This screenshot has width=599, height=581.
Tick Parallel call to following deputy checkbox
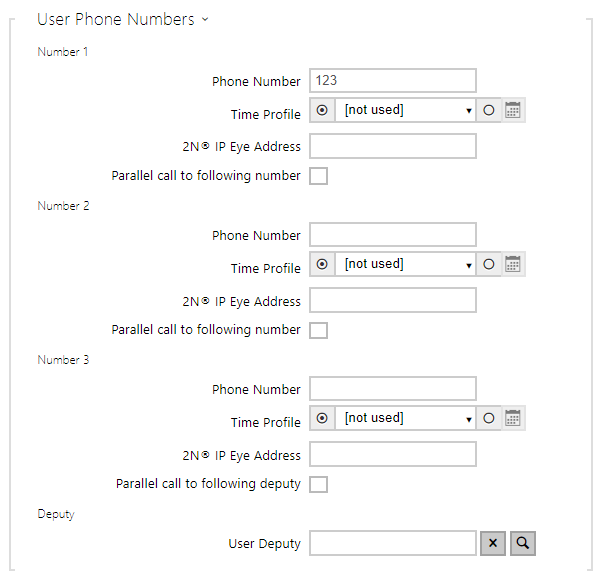pos(319,484)
